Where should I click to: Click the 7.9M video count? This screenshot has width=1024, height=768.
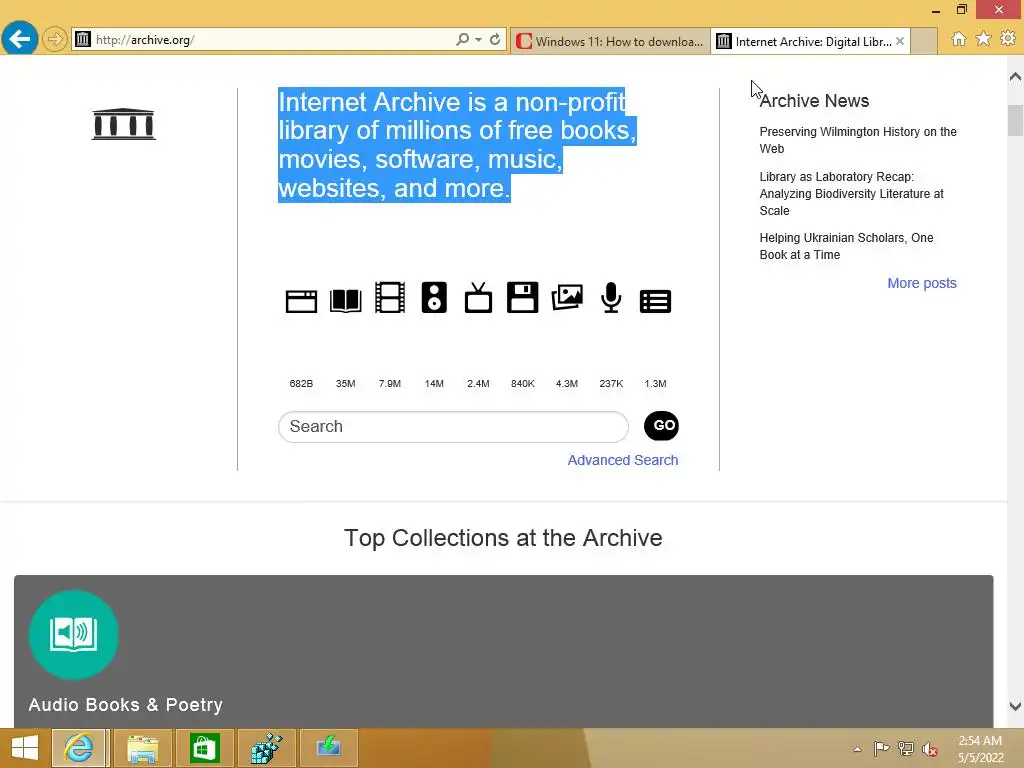(x=390, y=383)
